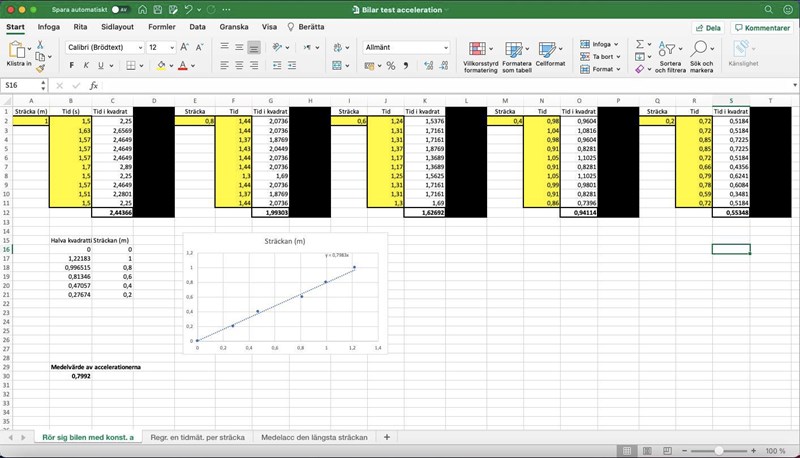The width and height of the screenshot is (800, 458).
Task: Click the insert function fx icon
Action: tap(94, 86)
